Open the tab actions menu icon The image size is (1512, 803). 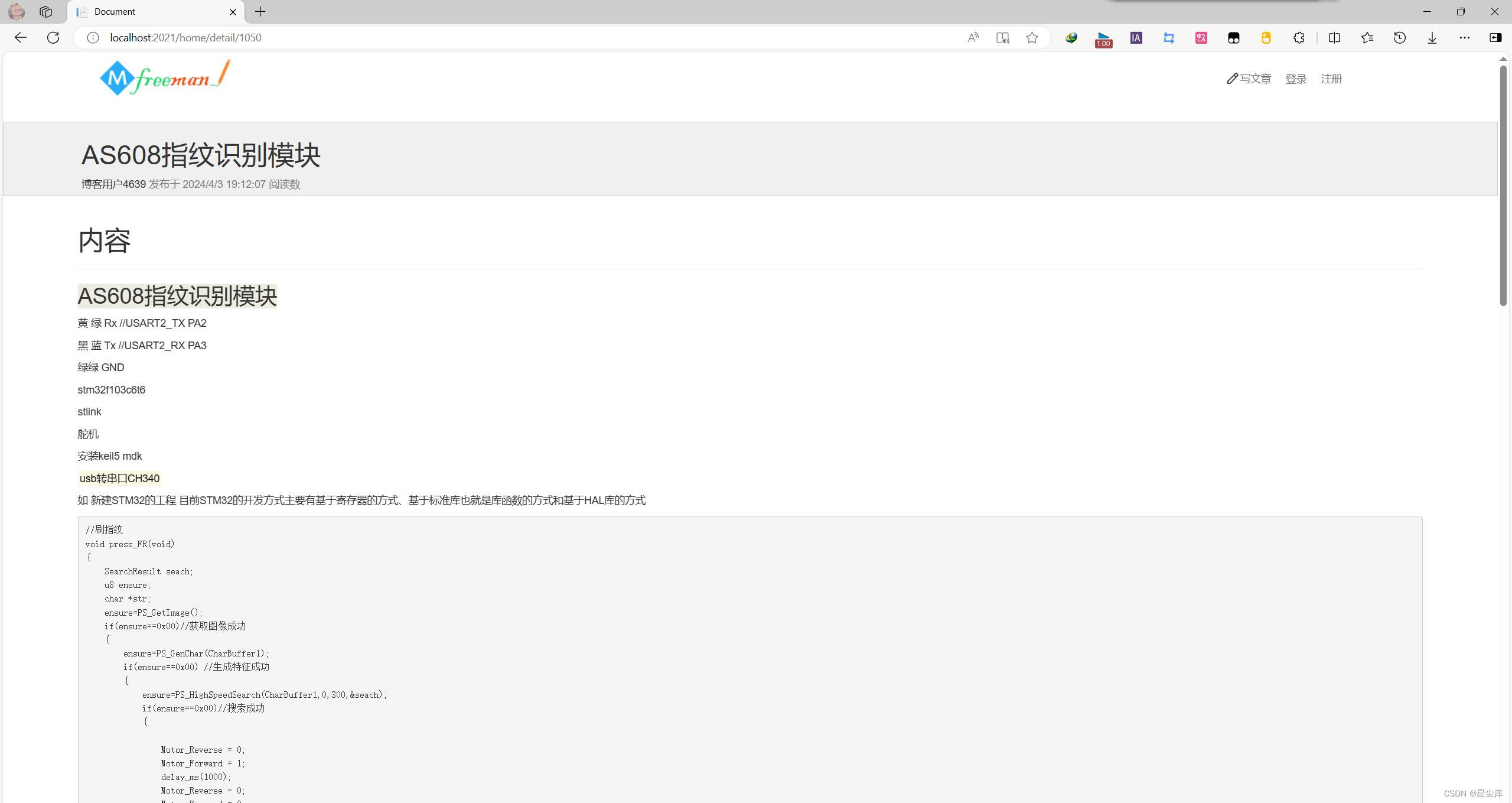(45, 11)
